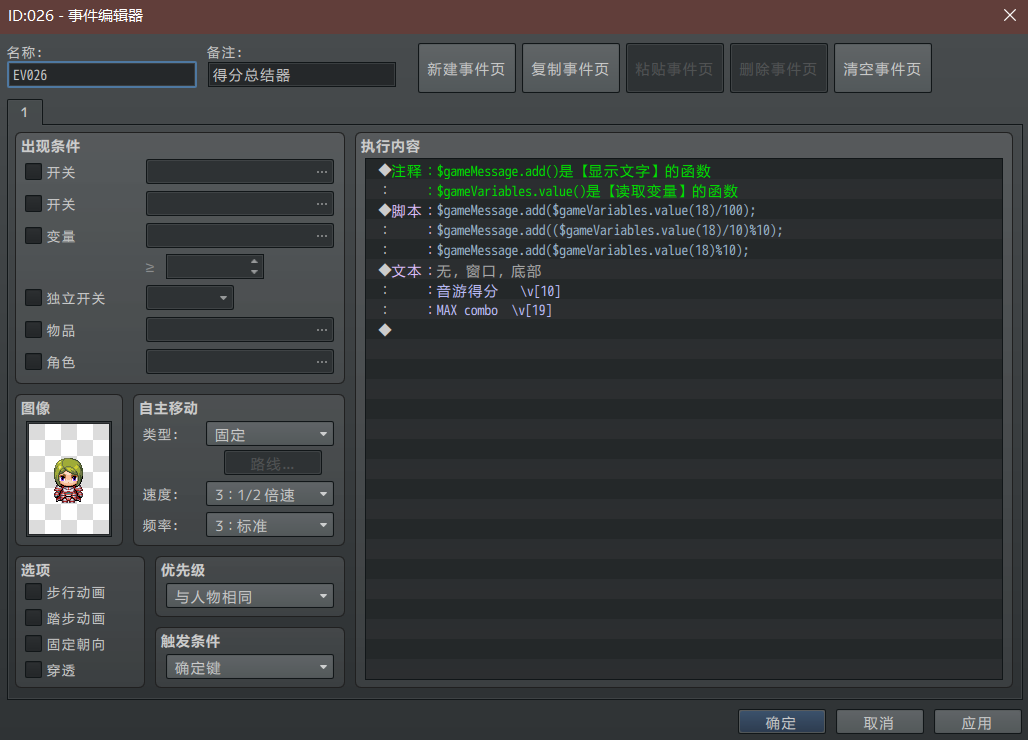
Task: Increase the variable threshold value stepper
Action: [x=254, y=262]
